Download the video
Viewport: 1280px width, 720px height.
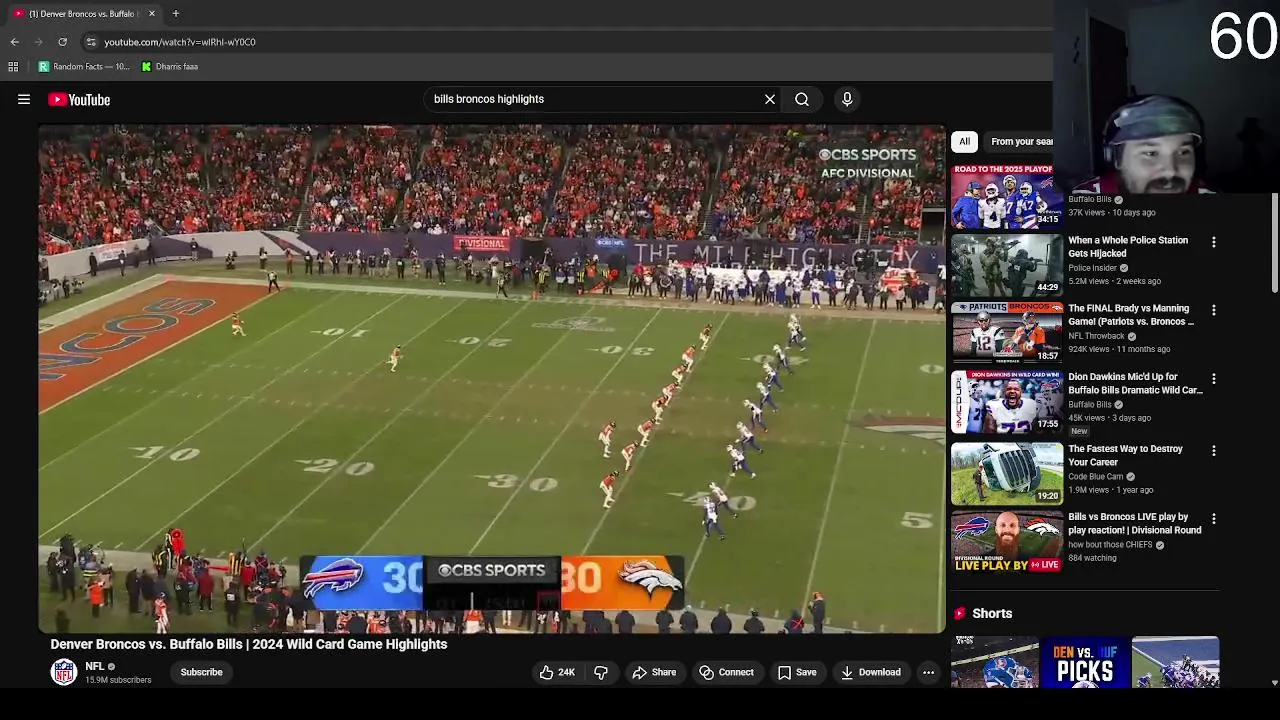click(871, 672)
